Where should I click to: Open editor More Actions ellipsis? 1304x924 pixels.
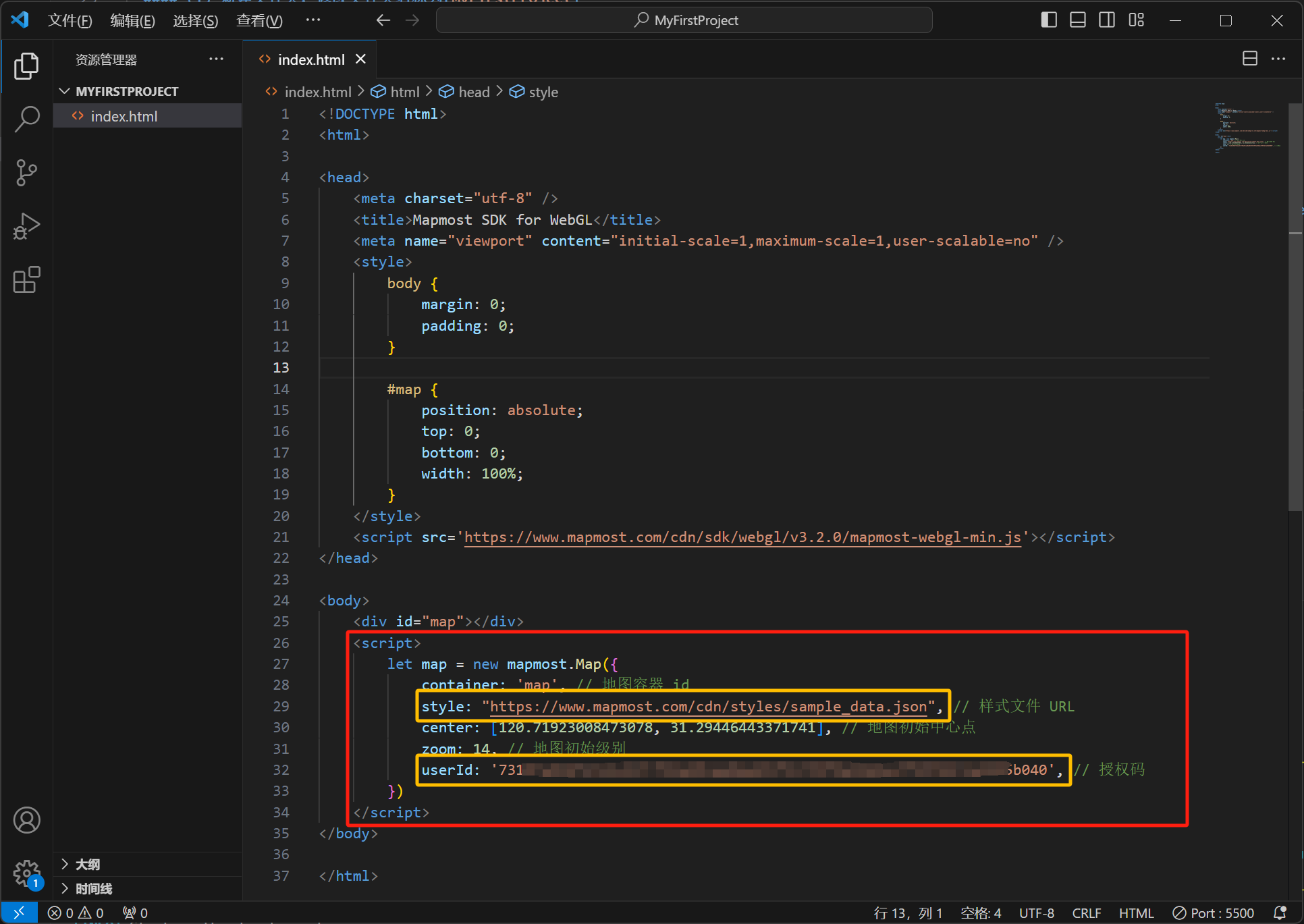point(1278,59)
